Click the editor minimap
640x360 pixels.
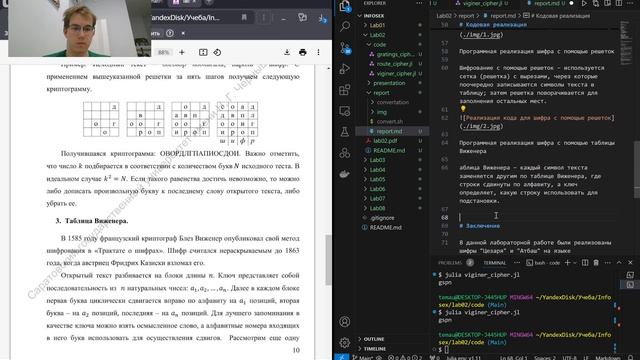pyautogui.click(x=625, y=42)
